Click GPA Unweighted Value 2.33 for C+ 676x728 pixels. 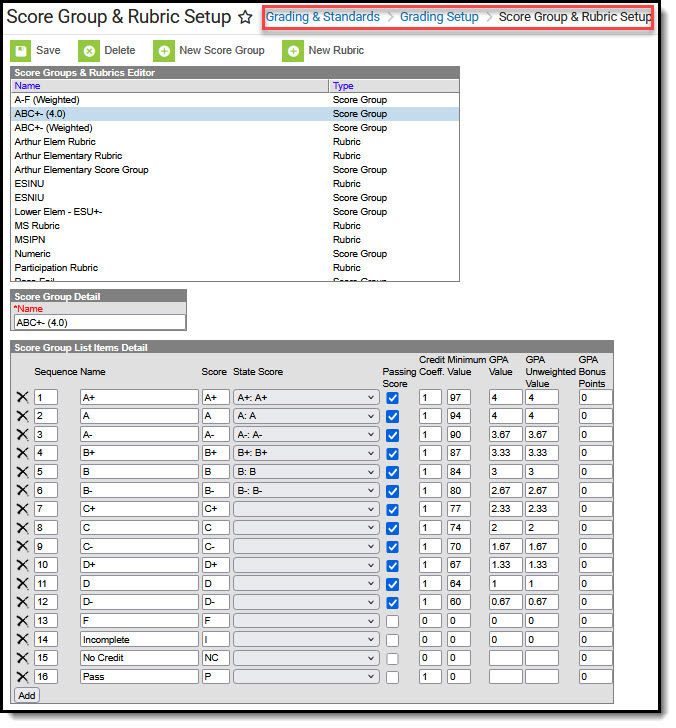pyautogui.click(x=542, y=509)
